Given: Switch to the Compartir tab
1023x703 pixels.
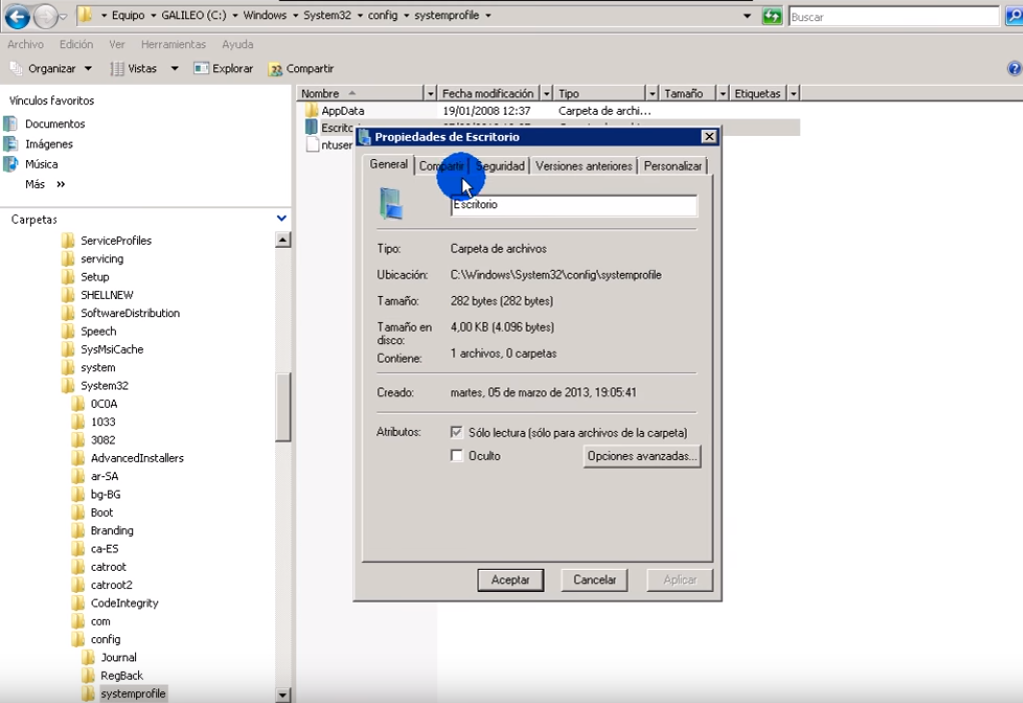Looking at the screenshot, I should click(442, 166).
